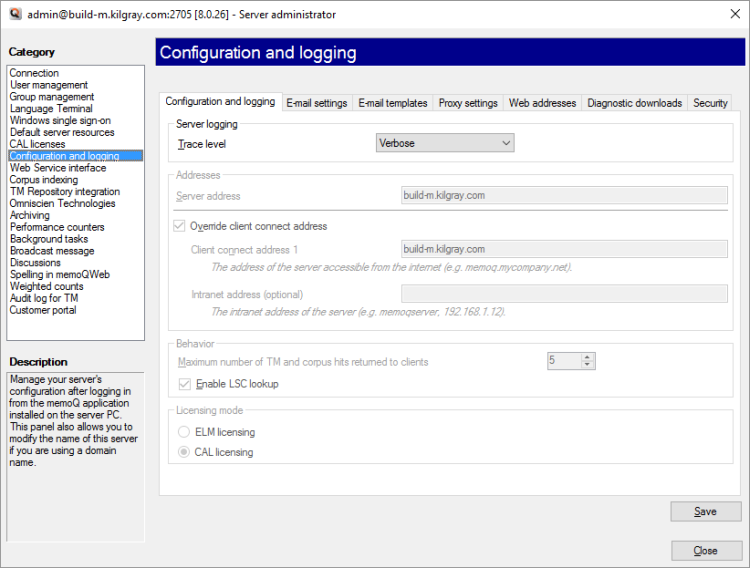Select Connection category
The width and height of the screenshot is (750, 568).
pos(34,73)
